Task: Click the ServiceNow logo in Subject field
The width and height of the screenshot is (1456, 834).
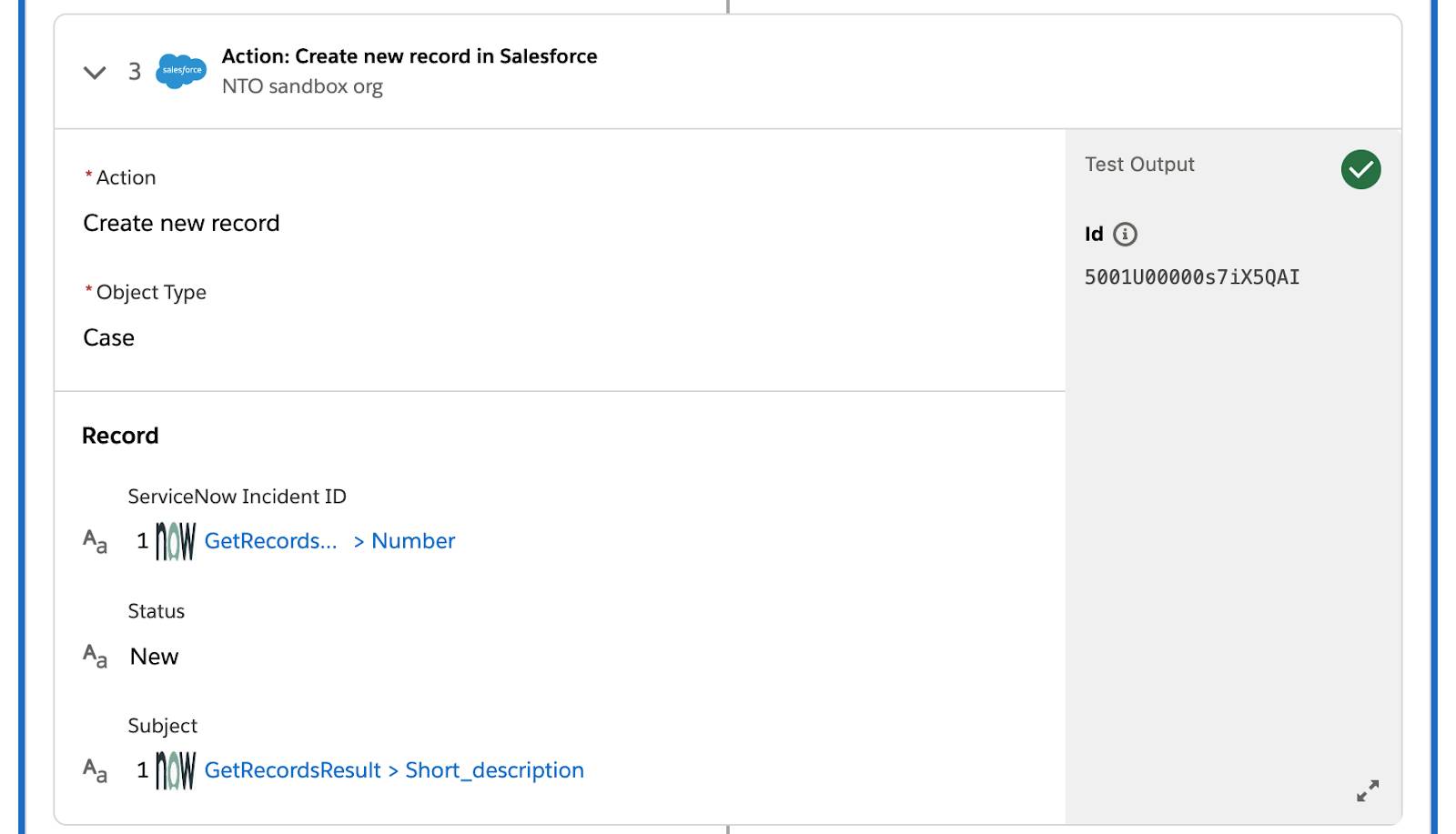Action: pos(176,770)
